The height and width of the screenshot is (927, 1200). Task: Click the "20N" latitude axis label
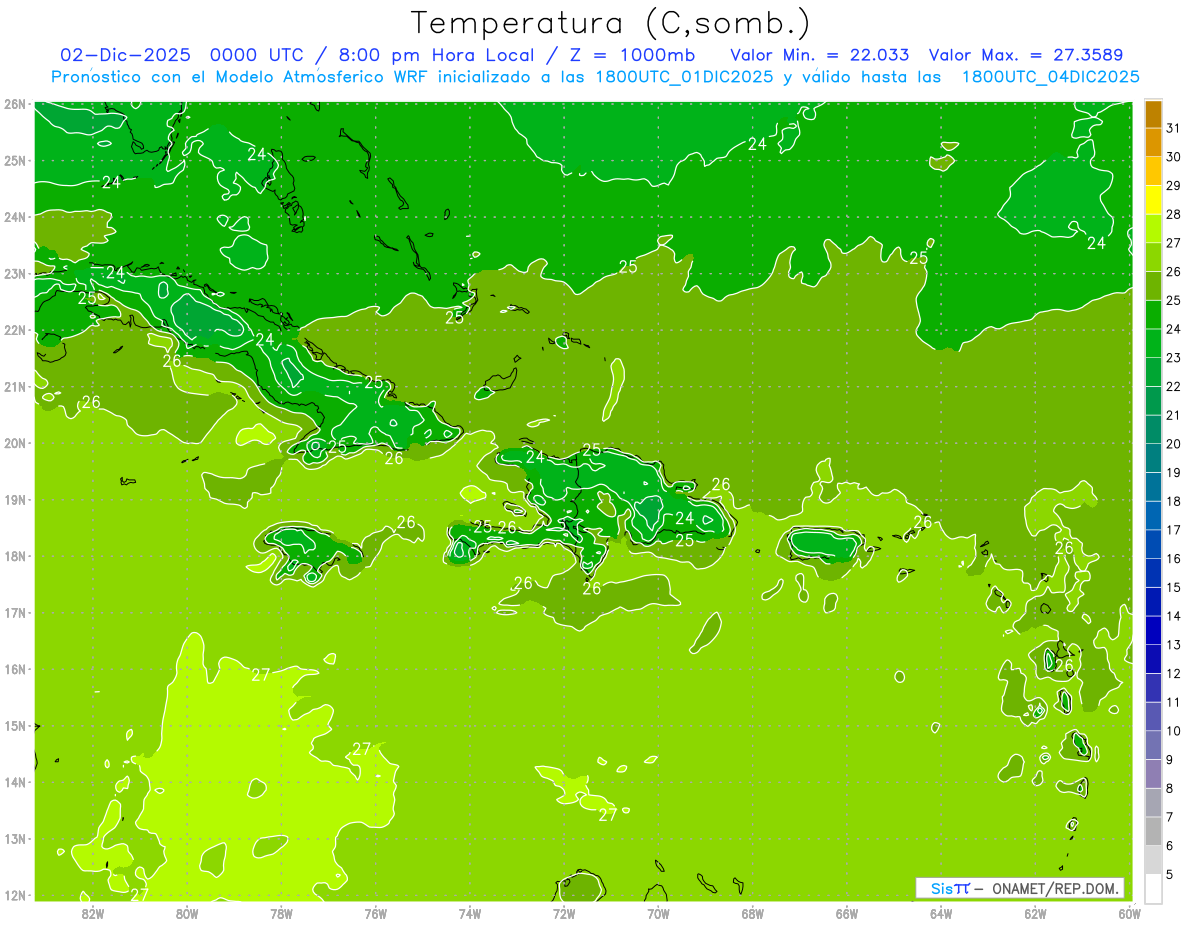pyautogui.click(x=15, y=443)
